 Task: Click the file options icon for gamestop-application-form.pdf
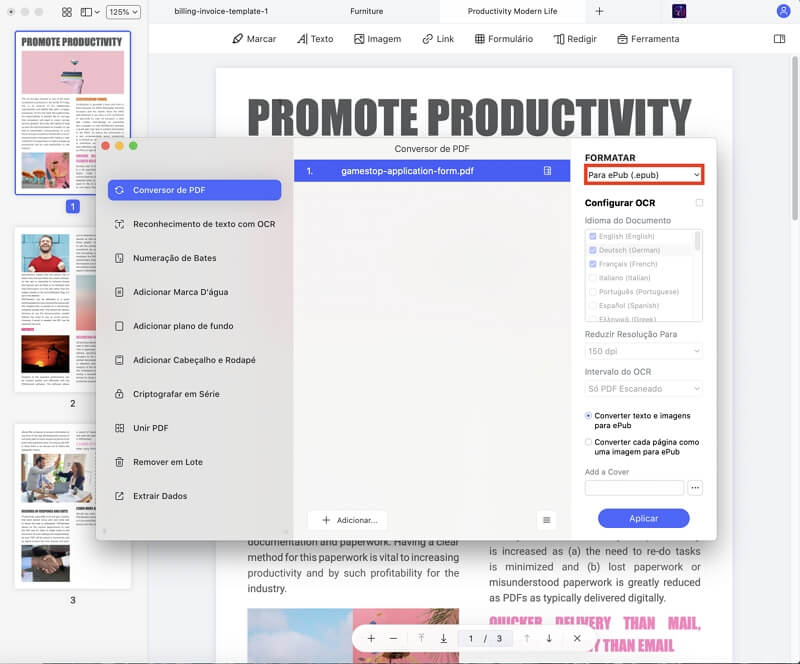point(547,171)
